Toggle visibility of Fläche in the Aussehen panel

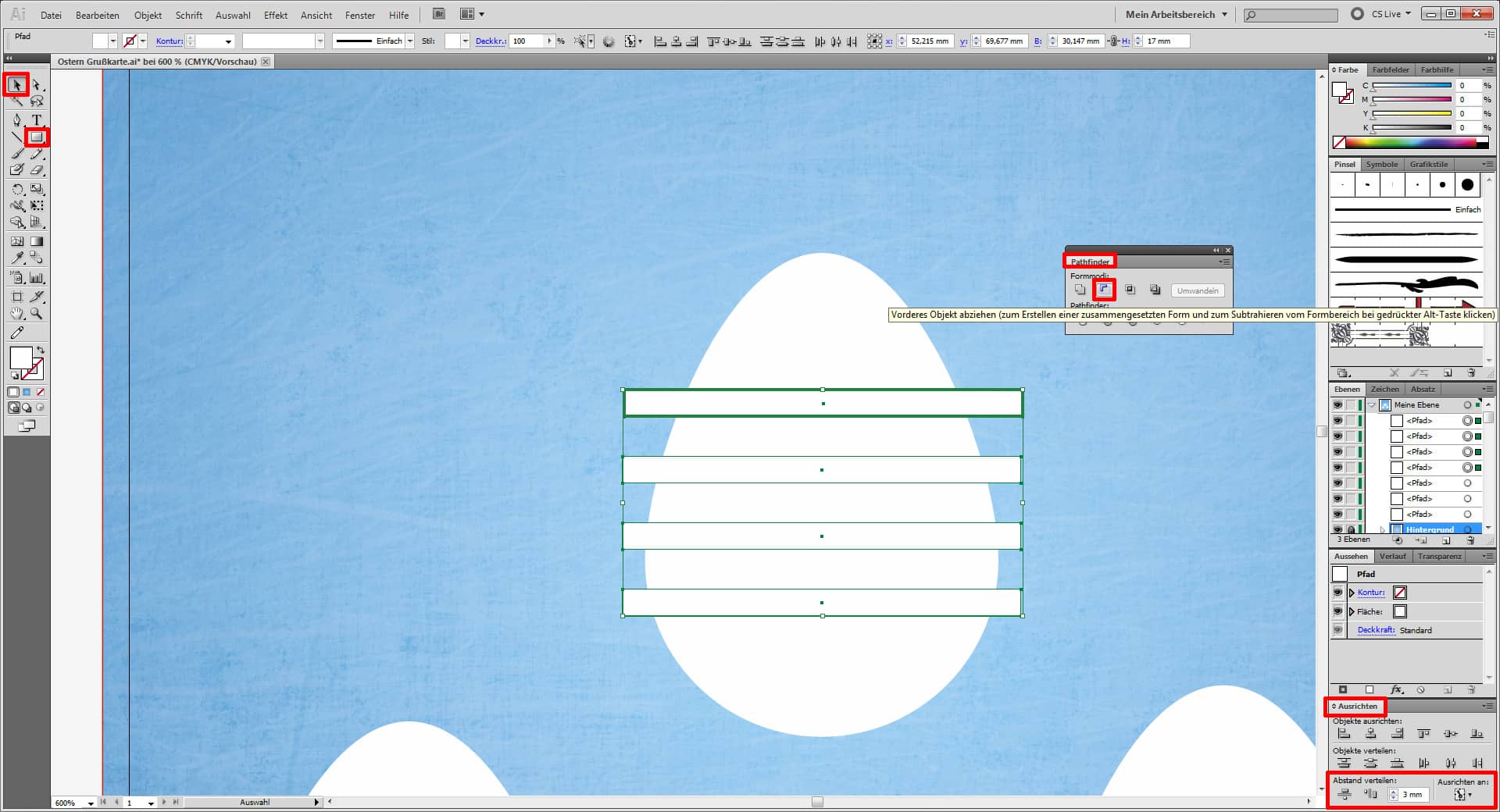coord(1337,611)
